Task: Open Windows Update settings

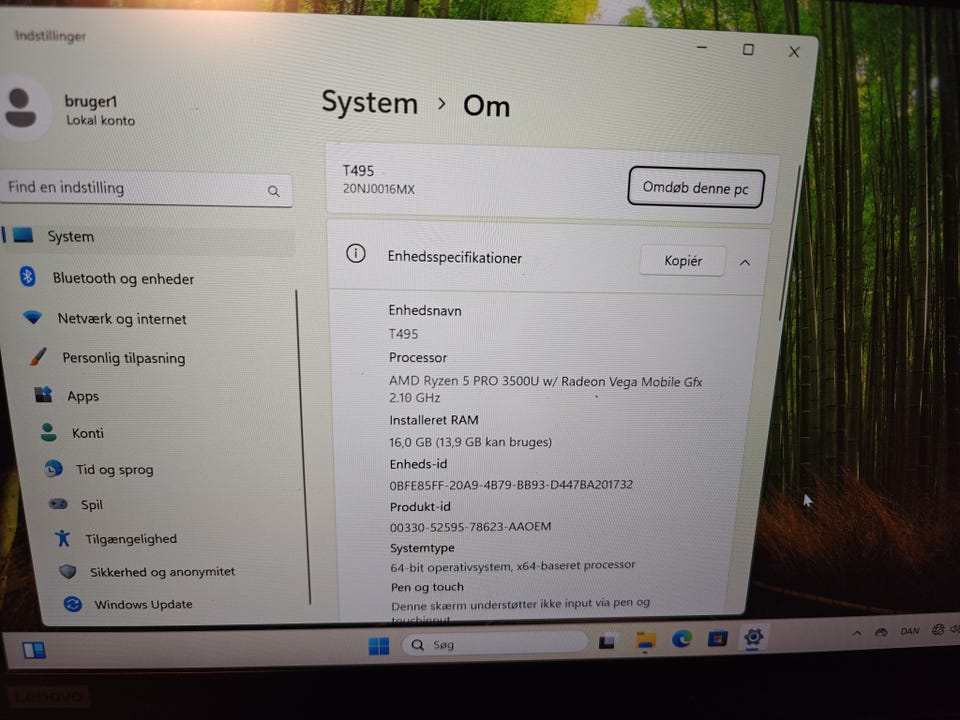Action: 143,604
